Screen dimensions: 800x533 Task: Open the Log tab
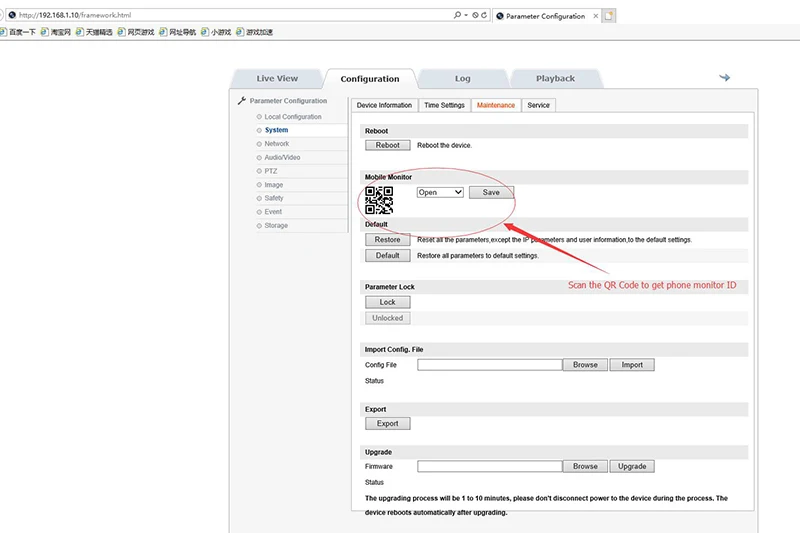click(x=463, y=79)
